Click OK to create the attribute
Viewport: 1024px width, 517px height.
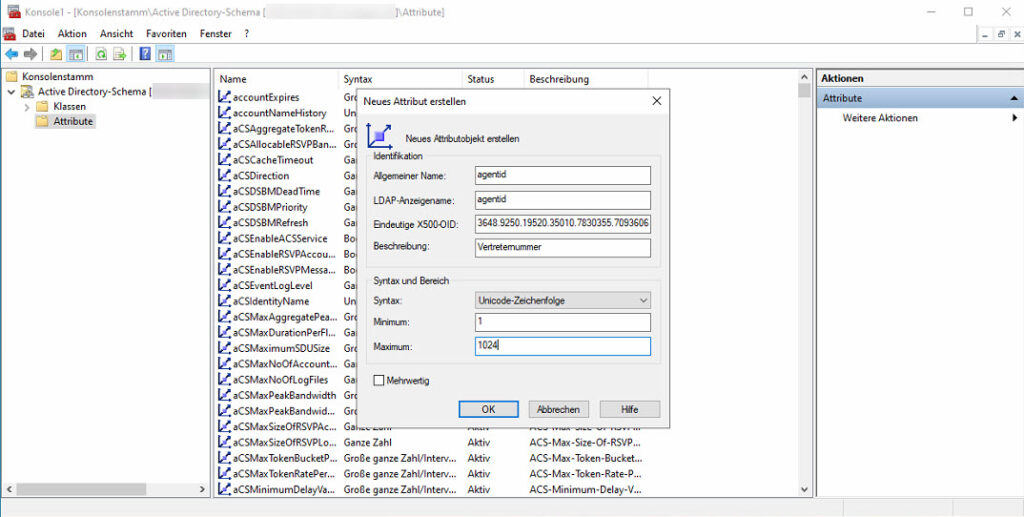point(488,409)
